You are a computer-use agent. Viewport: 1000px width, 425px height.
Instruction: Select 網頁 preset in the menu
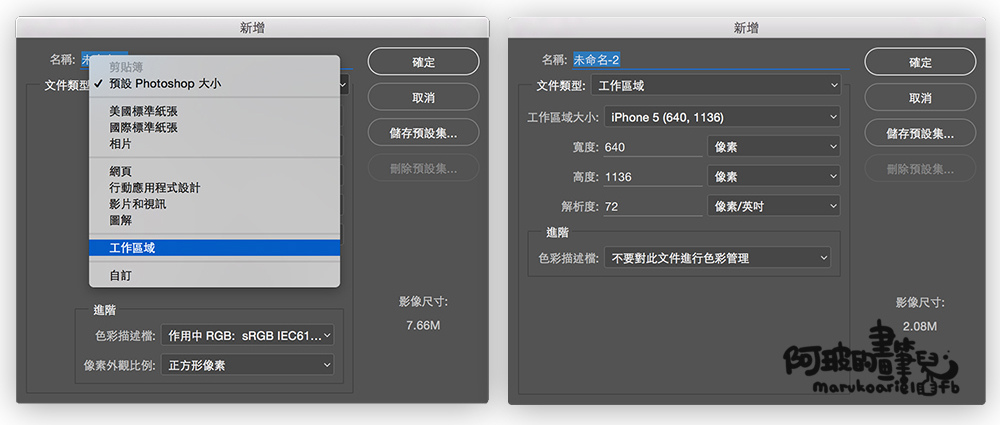coord(120,172)
